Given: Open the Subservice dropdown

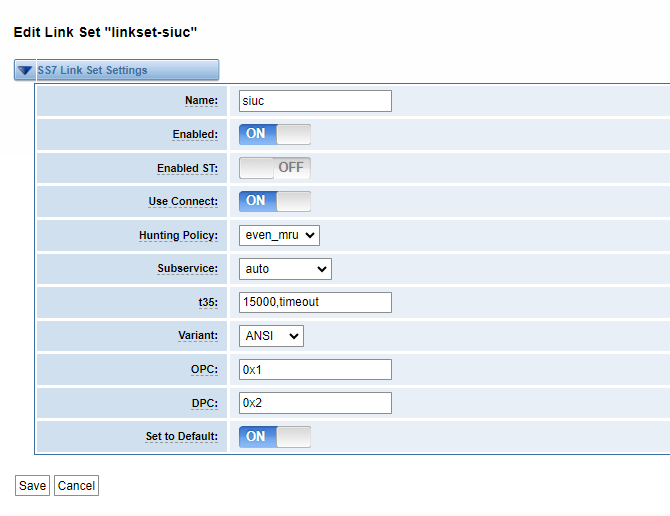Looking at the screenshot, I should (285, 269).
